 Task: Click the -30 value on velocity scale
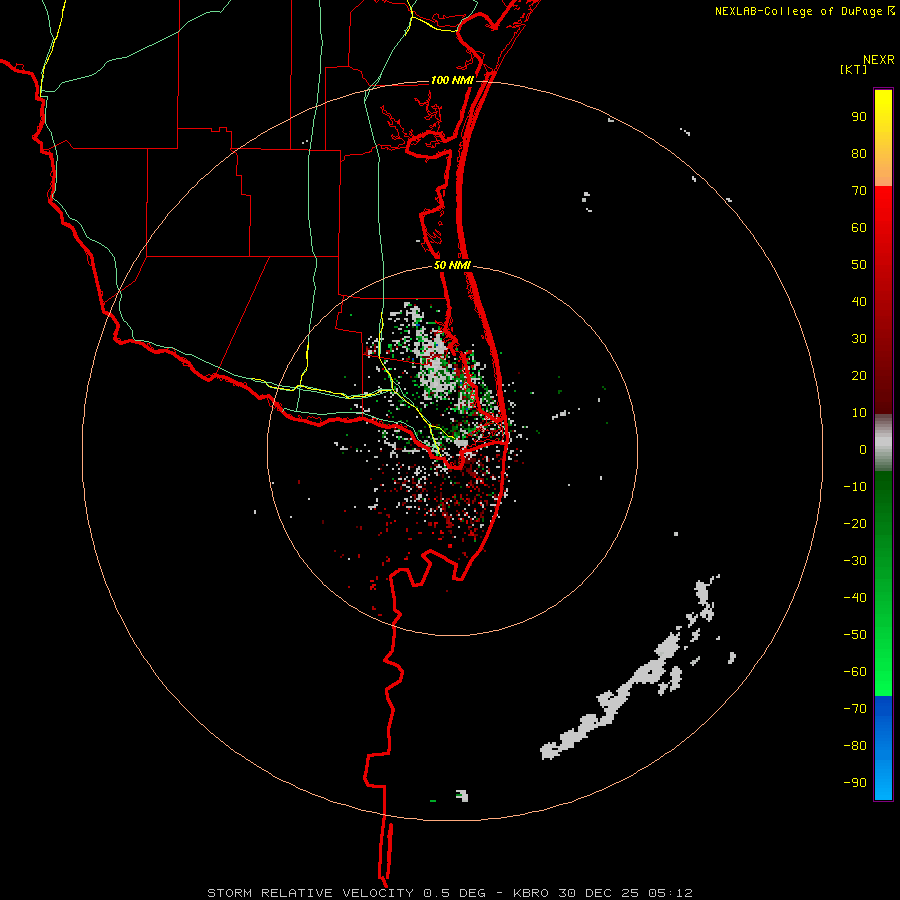[x=855, y=561]
